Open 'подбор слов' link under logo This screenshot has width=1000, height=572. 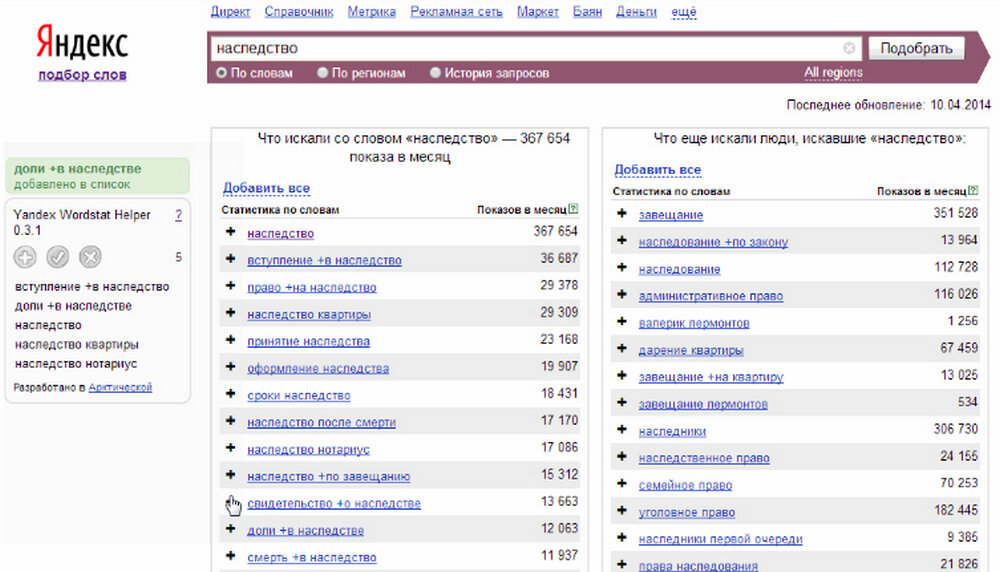82,75
